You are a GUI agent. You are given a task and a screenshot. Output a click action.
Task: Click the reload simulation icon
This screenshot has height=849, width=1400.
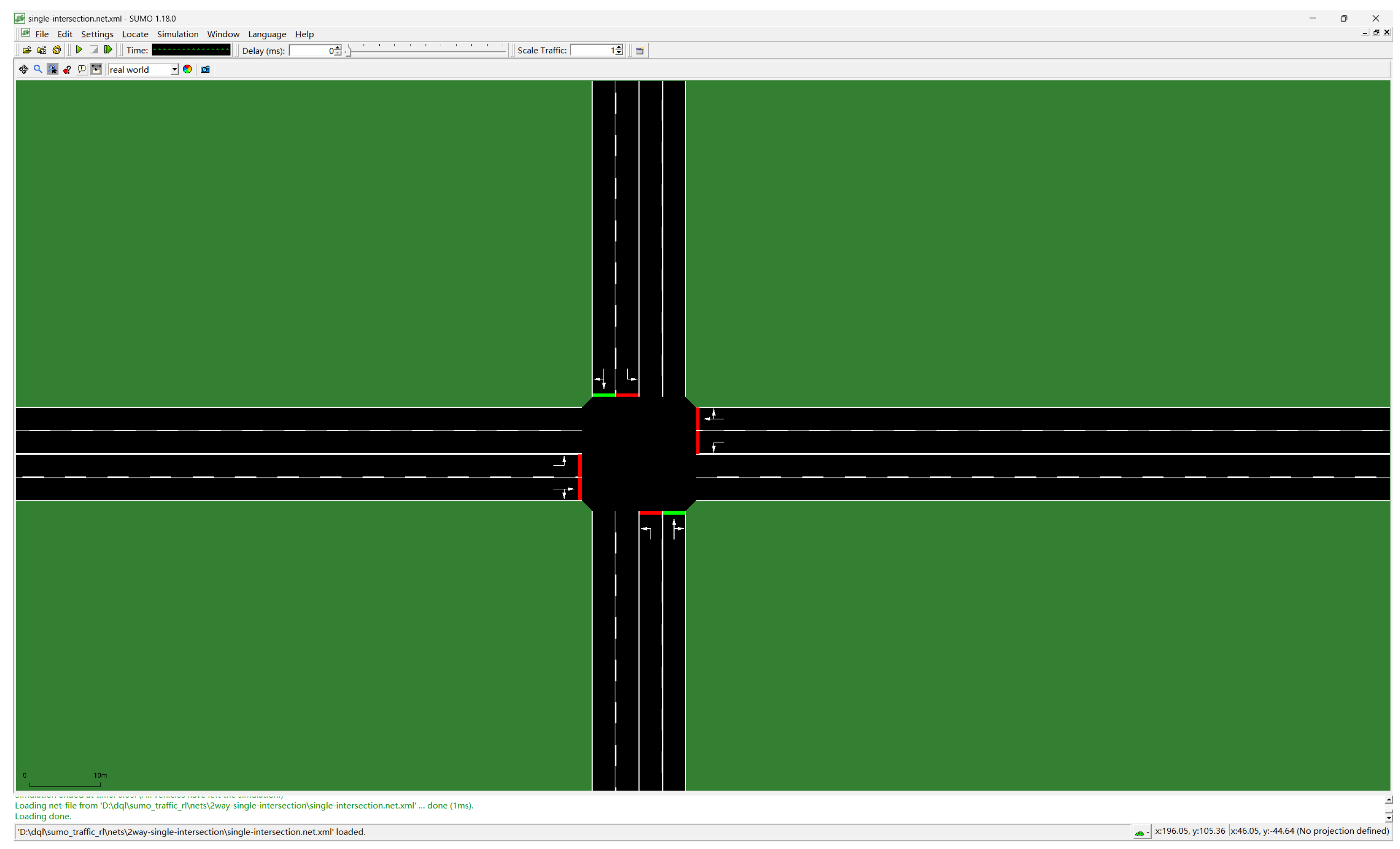(56, 50)
